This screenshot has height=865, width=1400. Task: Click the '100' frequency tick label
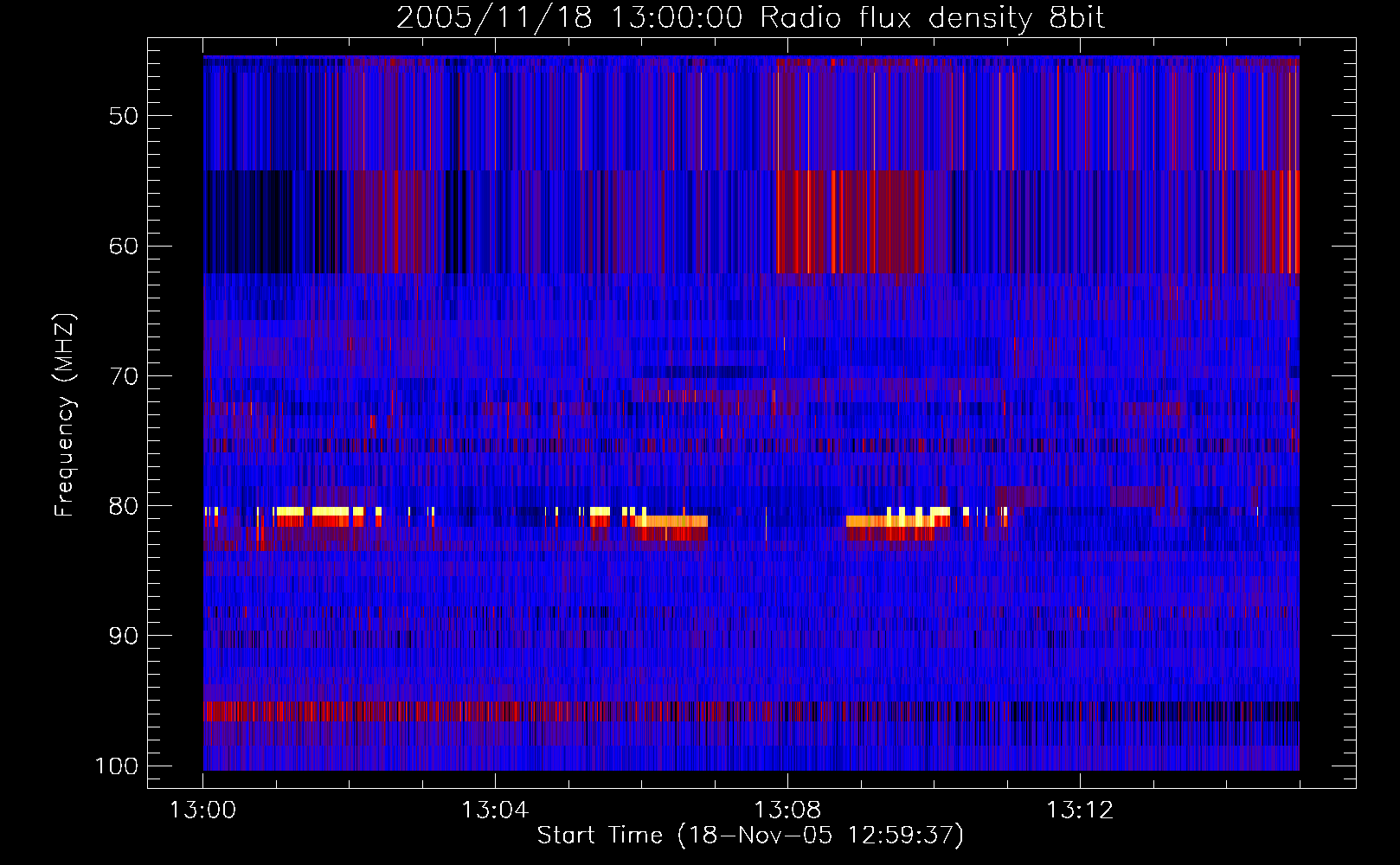pos(117,766)
